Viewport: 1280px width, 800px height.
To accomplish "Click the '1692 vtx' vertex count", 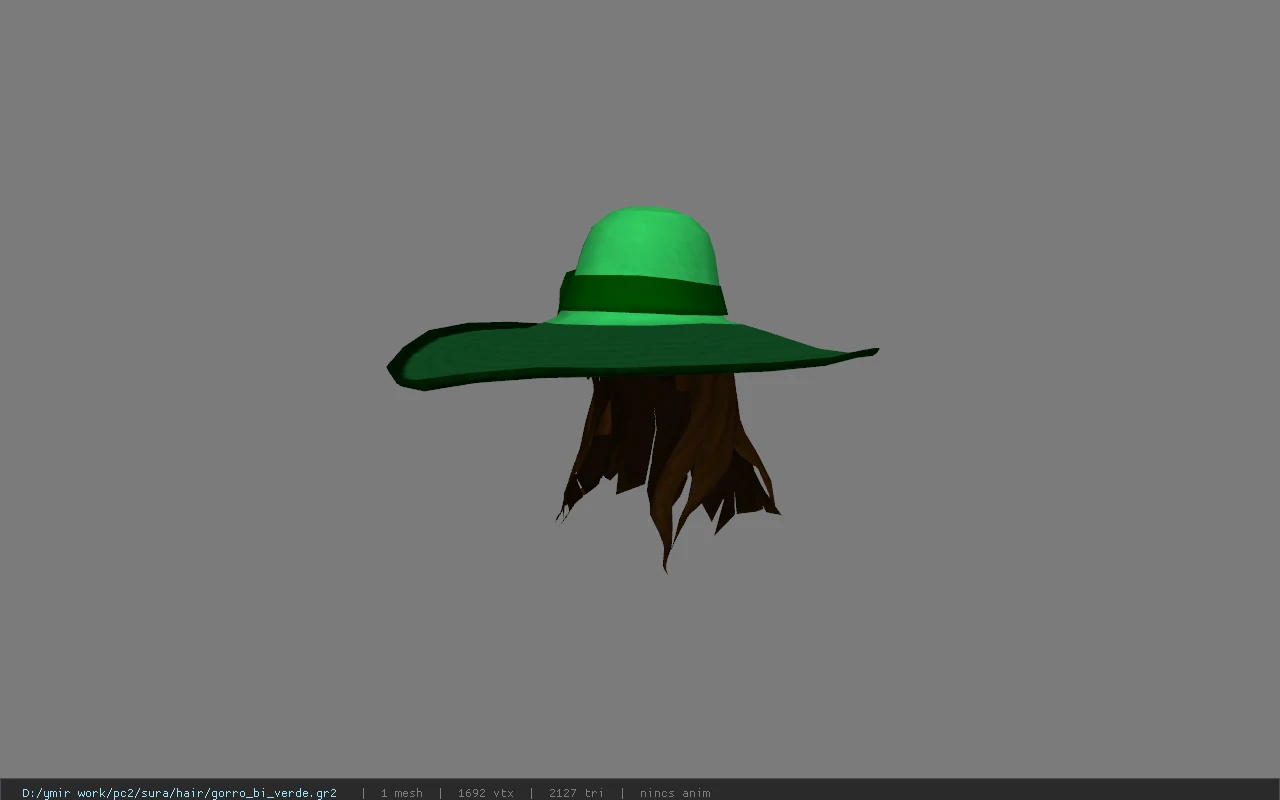I will pos(485,793).
